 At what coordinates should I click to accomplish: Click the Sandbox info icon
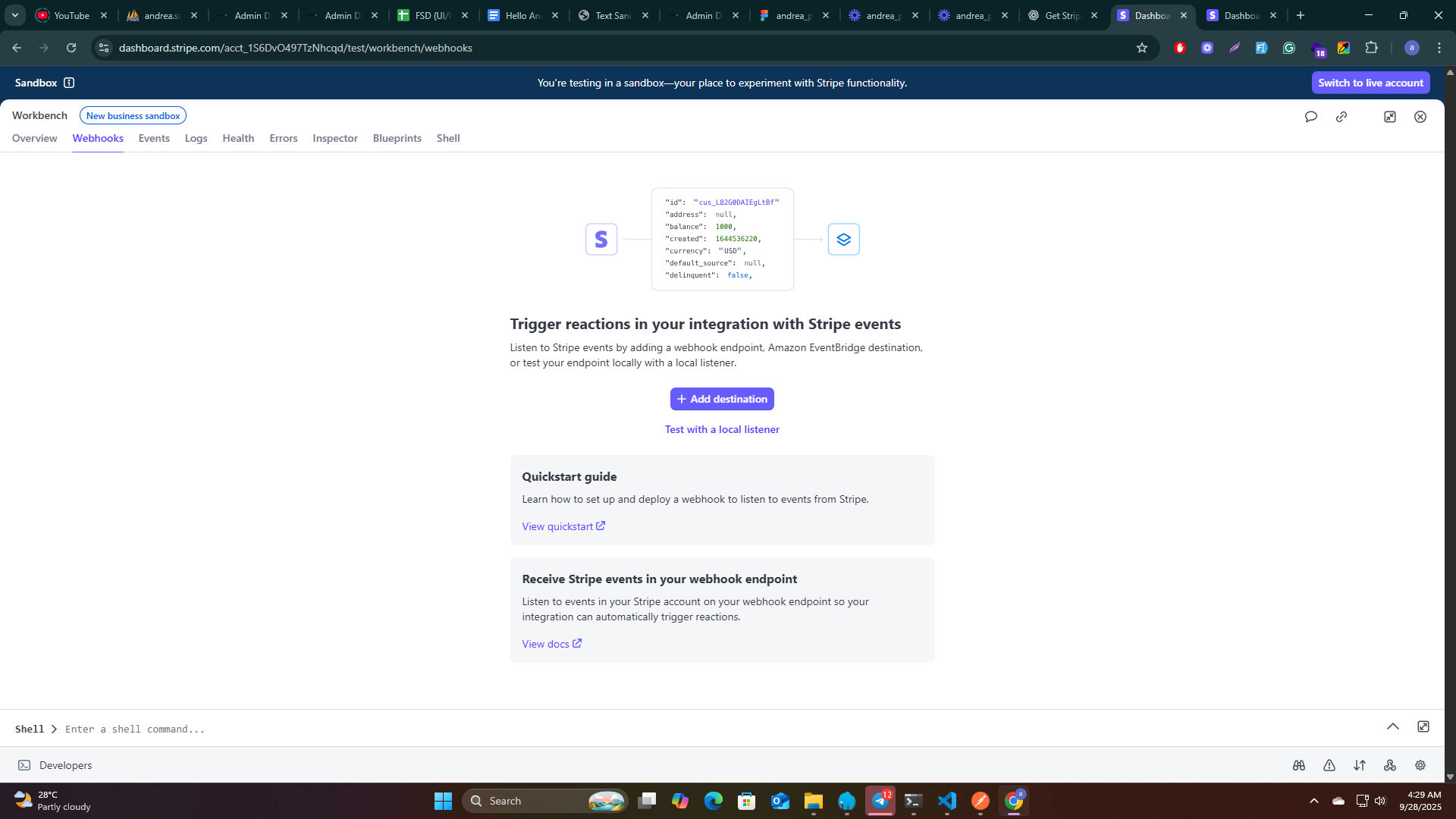[69, 83]
